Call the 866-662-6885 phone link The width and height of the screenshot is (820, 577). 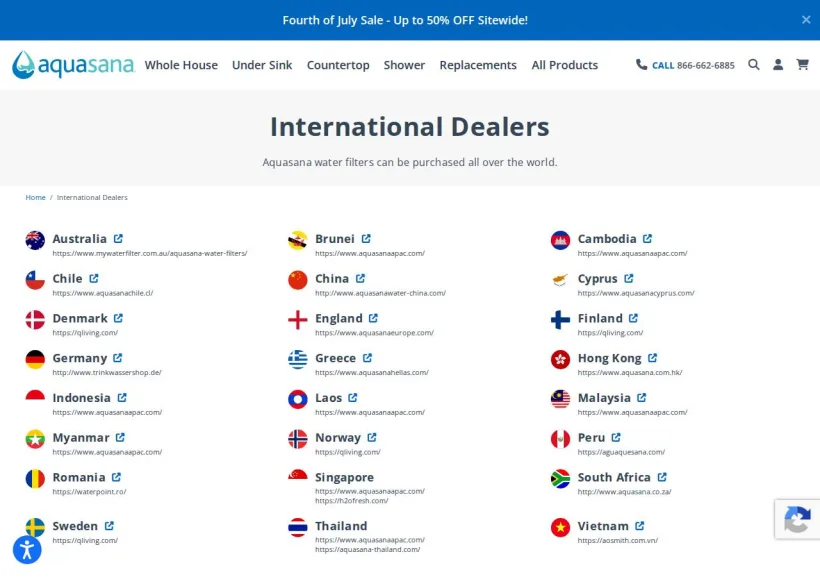[x=693, y=65]
